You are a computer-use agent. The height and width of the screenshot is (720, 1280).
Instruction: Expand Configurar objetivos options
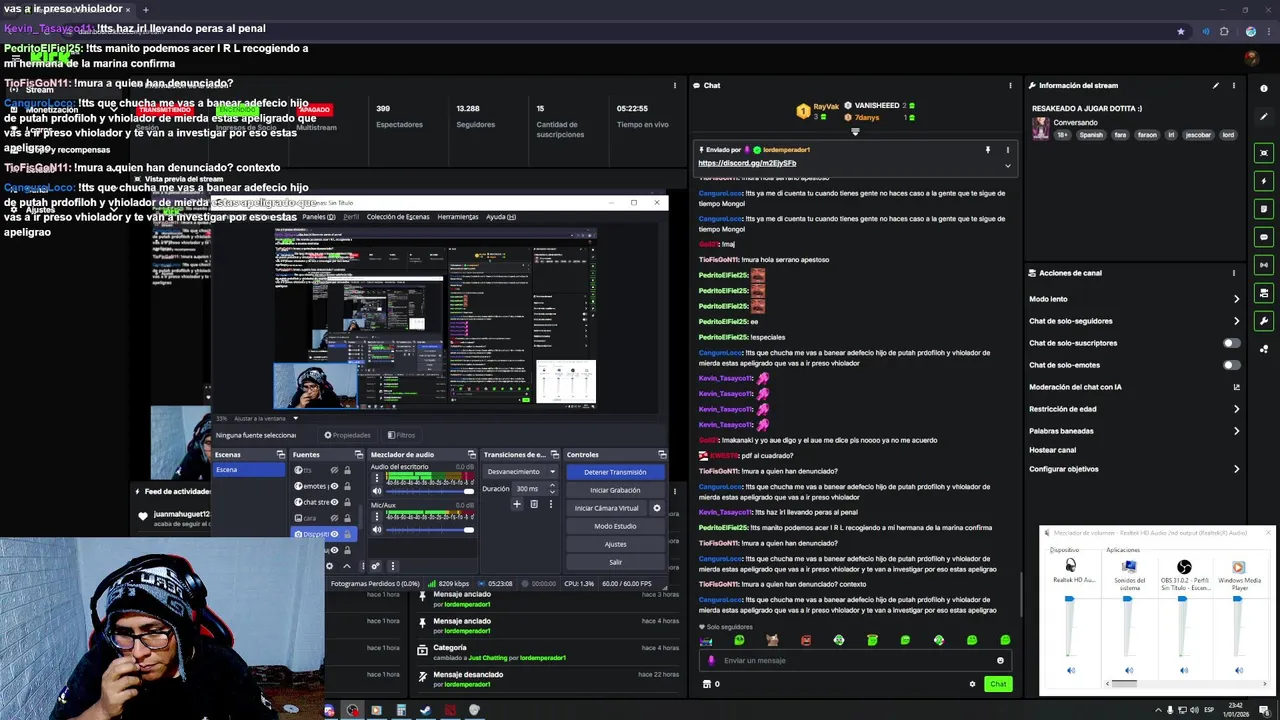[1236, 469]
